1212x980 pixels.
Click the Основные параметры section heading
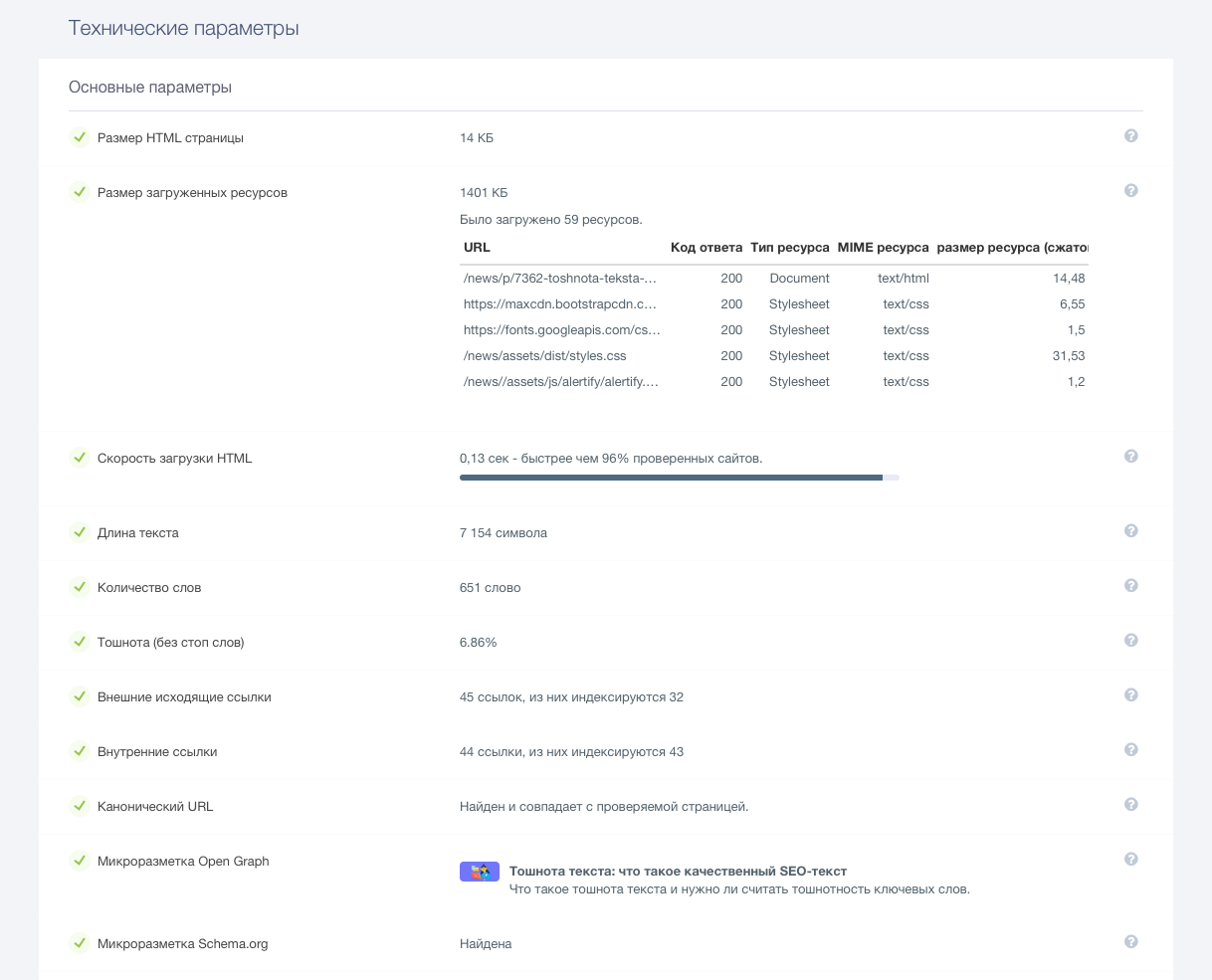tap(150, 88)
